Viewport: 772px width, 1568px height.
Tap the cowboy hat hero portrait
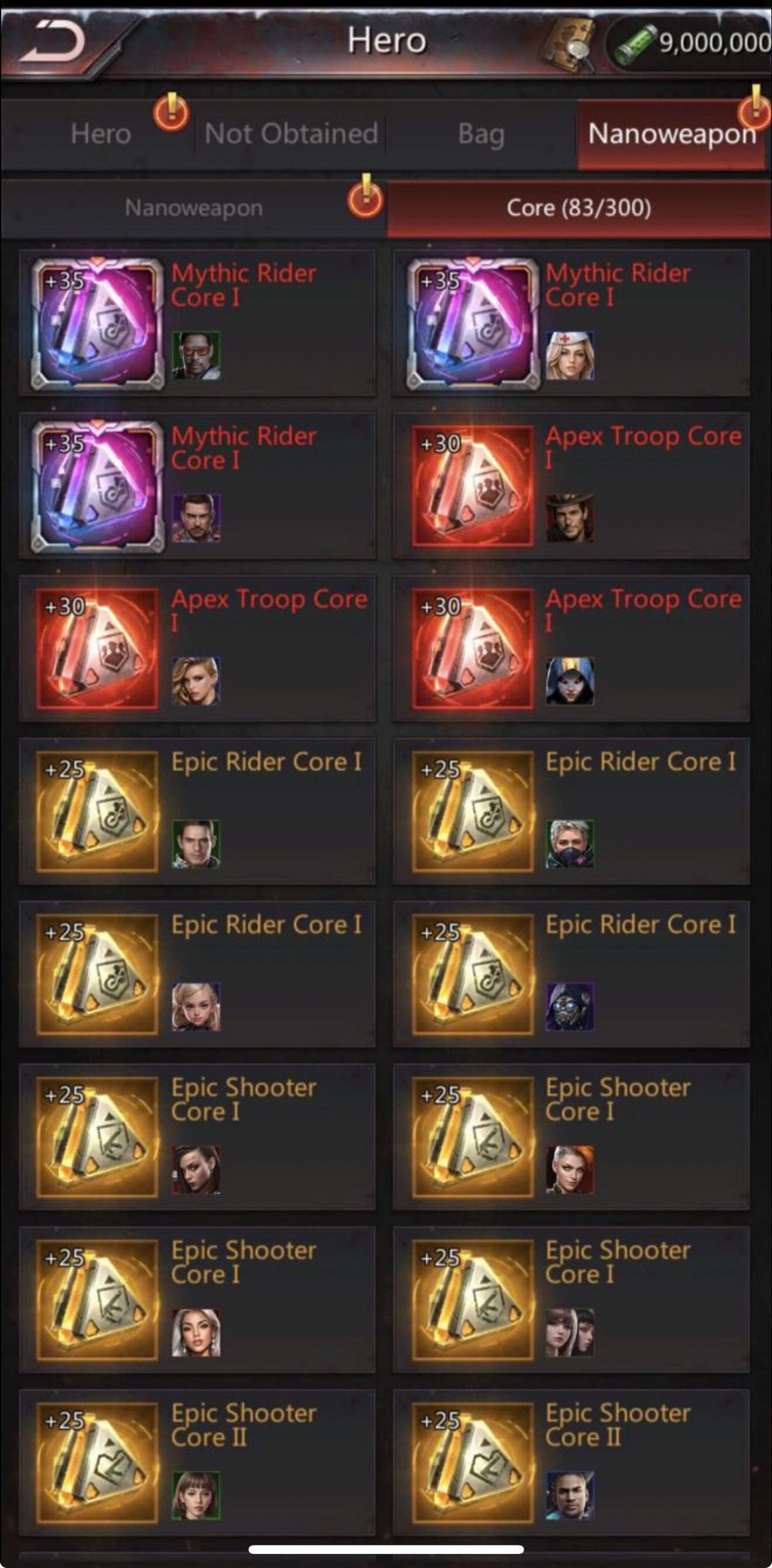tap(570, 519)
